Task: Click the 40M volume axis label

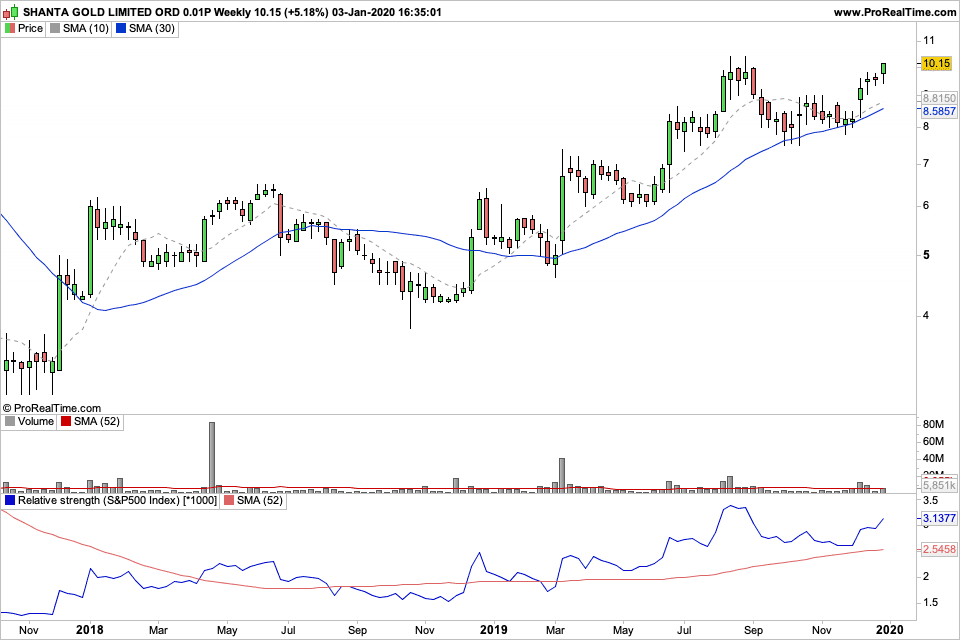Action: 933,459
